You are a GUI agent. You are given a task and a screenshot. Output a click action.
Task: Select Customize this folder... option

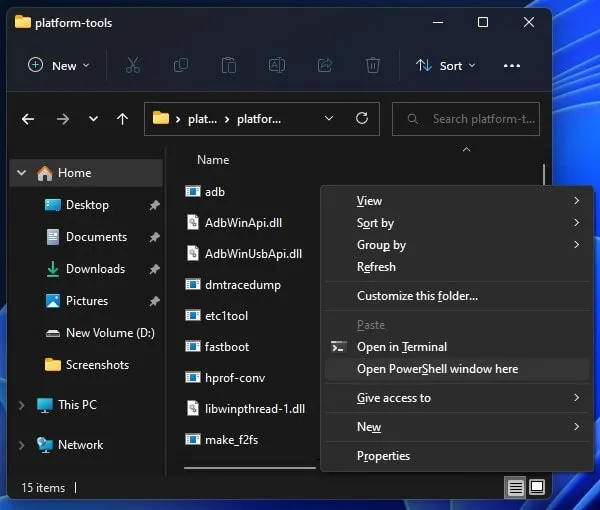click(457, 296)
